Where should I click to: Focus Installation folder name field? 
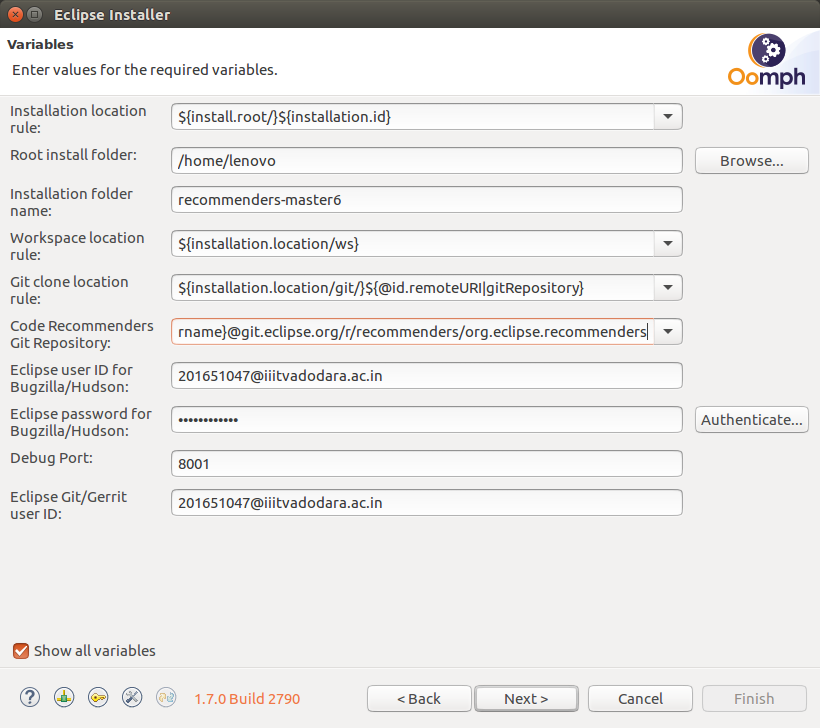(x=427, y=200)
